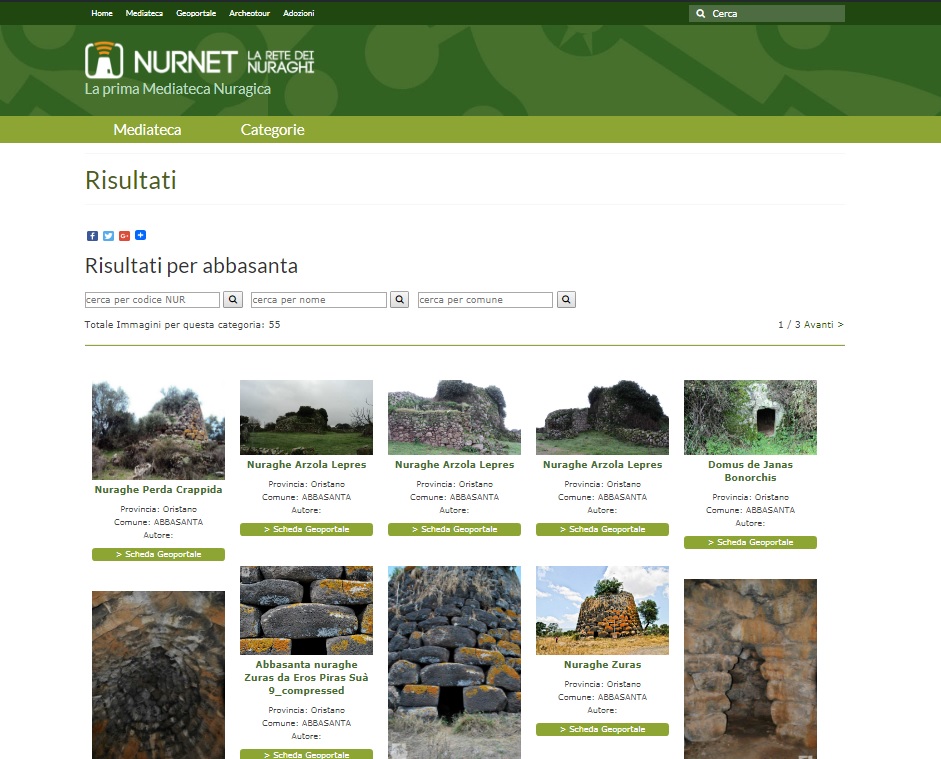941x759 pixels.
Task: Open Scheda Geoportale for Domus de Janas Bonorchis
Action: point(750,542)
